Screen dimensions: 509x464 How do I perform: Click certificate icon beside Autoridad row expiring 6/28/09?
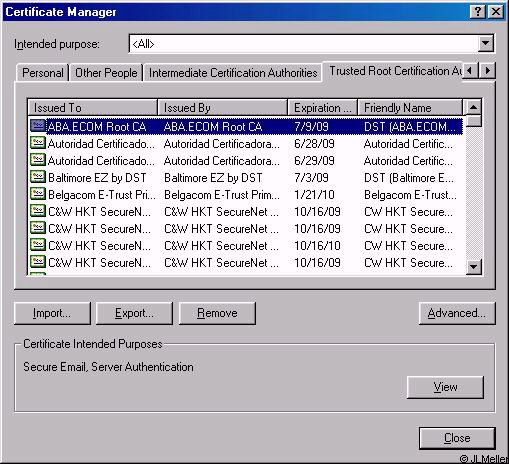pos(38,143)
